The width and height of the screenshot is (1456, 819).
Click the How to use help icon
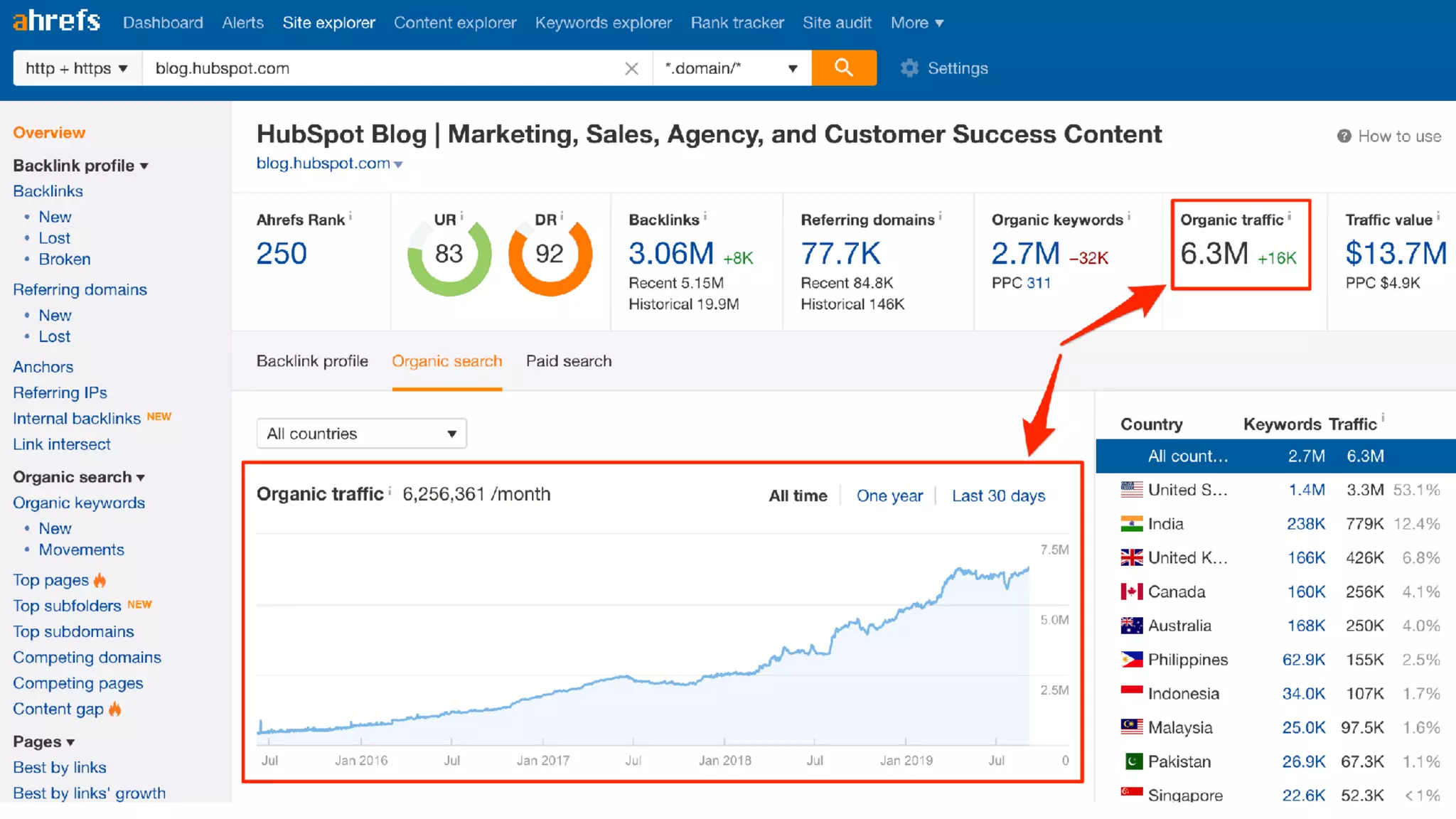point(1344,136)
